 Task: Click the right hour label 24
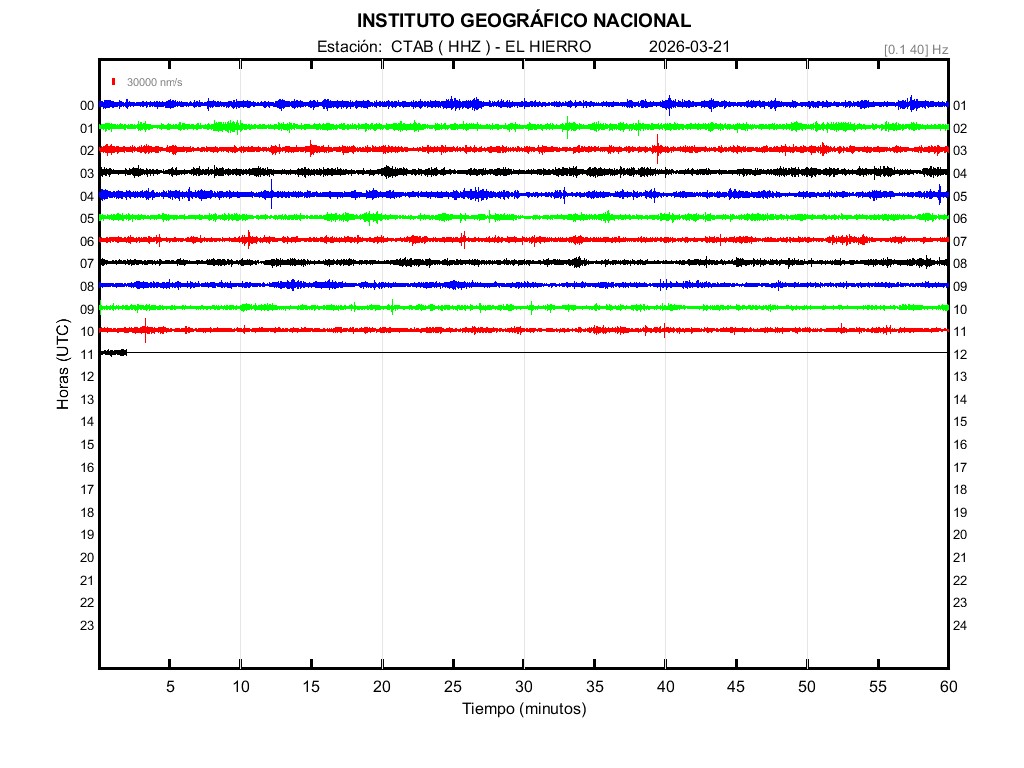(x=960, y=626)
